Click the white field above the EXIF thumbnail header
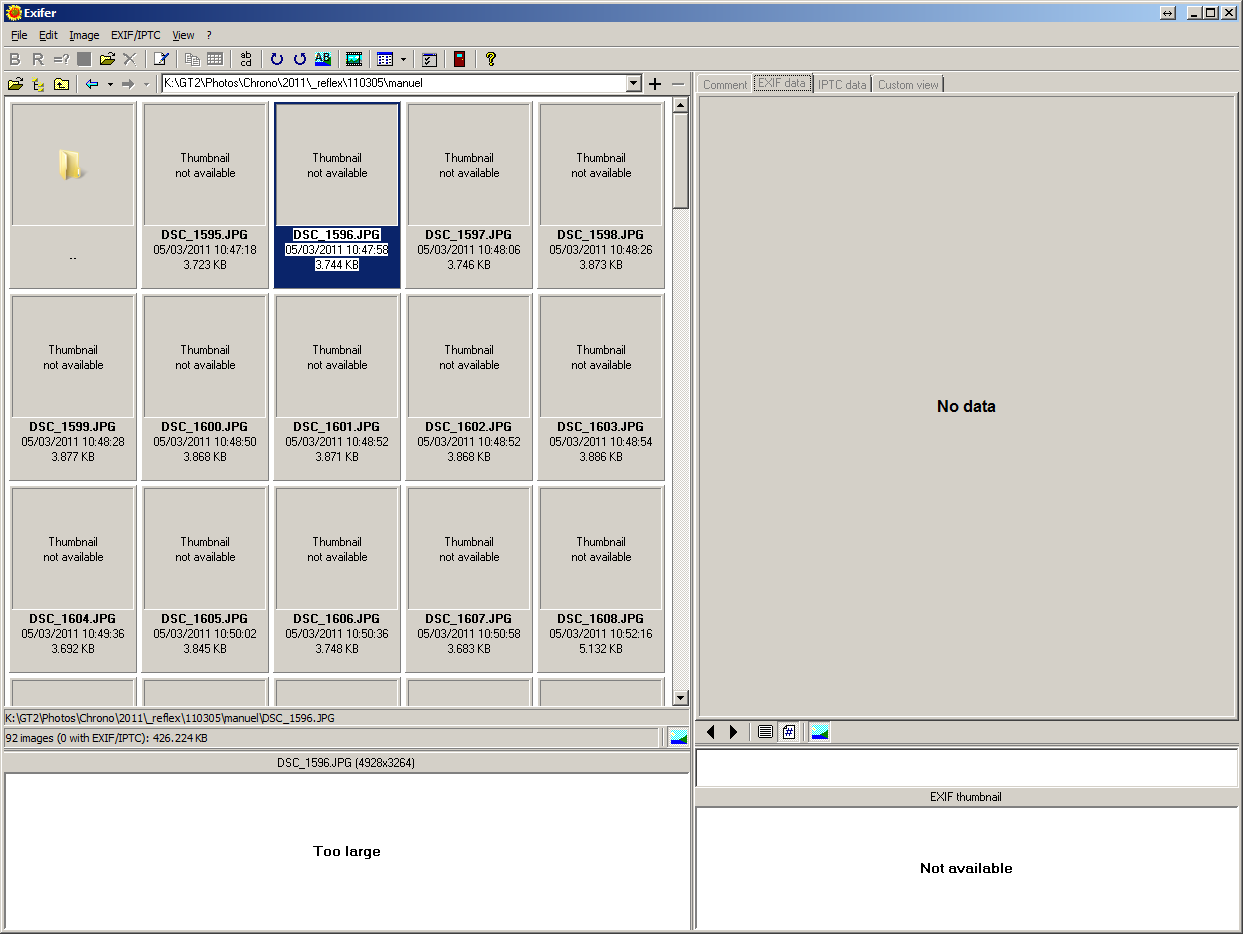Image resolution: width=1243 pixels, height=934 pixels. coord(967,768)
